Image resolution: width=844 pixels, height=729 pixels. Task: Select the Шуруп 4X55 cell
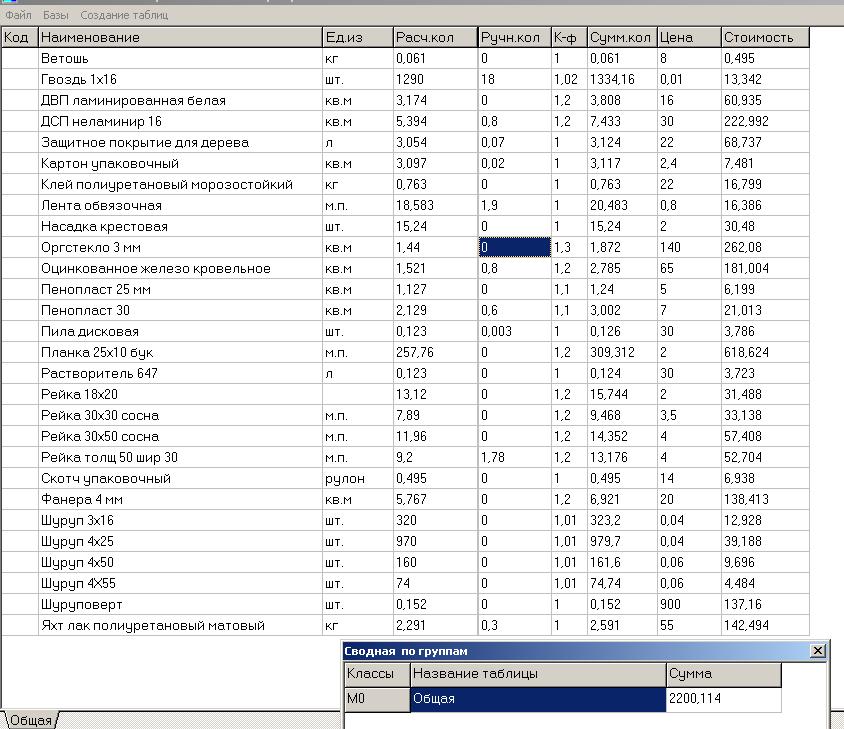[x=180, y=583]
